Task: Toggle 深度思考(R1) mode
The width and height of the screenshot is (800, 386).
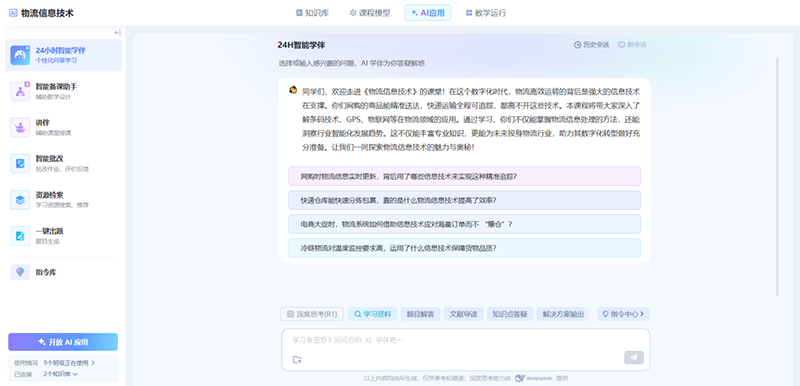Action: 312,314
